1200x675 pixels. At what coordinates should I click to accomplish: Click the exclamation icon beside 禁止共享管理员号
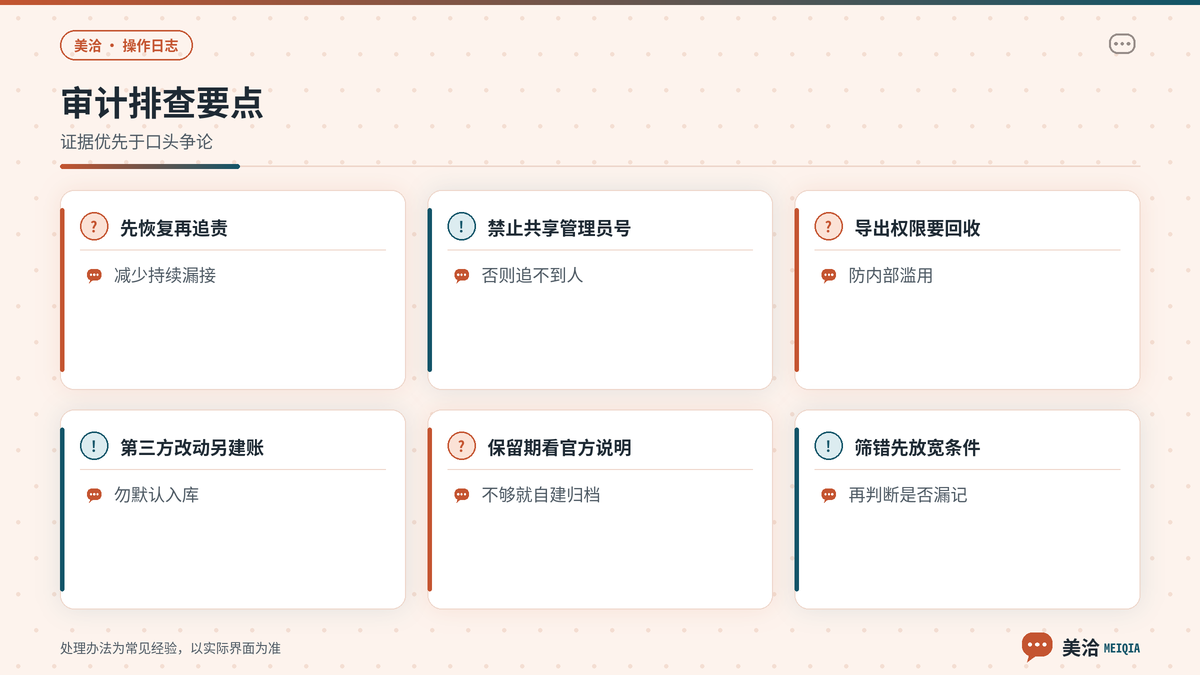[461, 227]
